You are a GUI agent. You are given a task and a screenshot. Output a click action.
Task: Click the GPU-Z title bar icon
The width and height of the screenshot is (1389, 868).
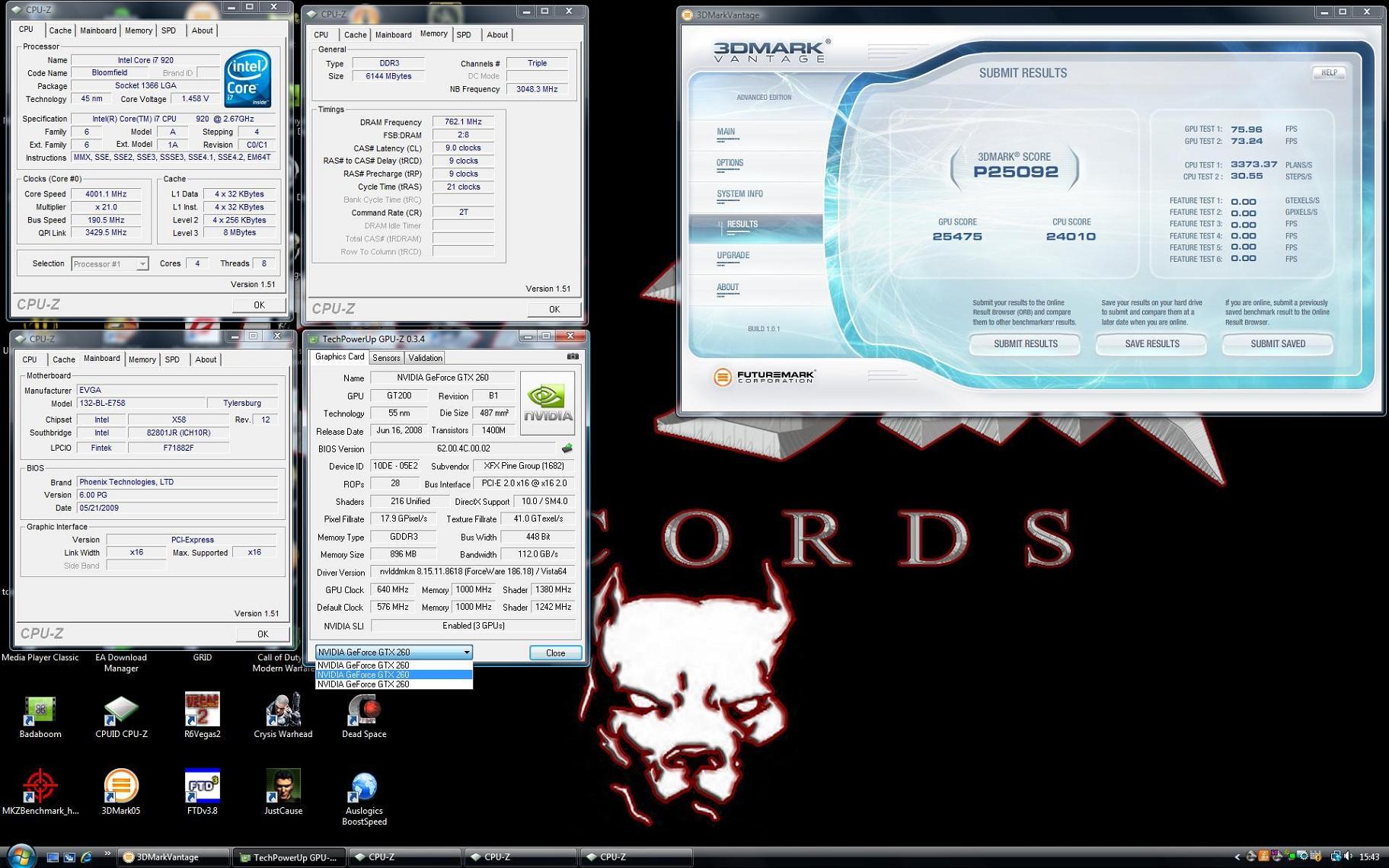tap(313, 339)
